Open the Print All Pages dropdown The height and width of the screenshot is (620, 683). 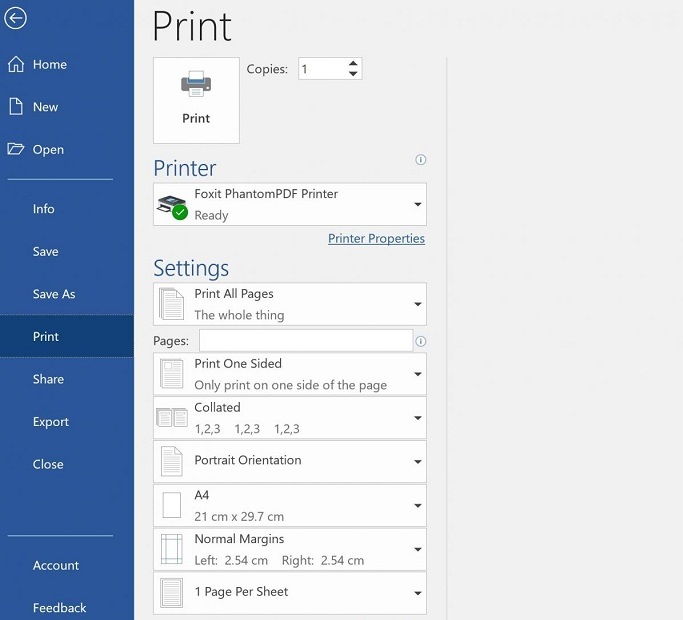(x=290, y=304)
